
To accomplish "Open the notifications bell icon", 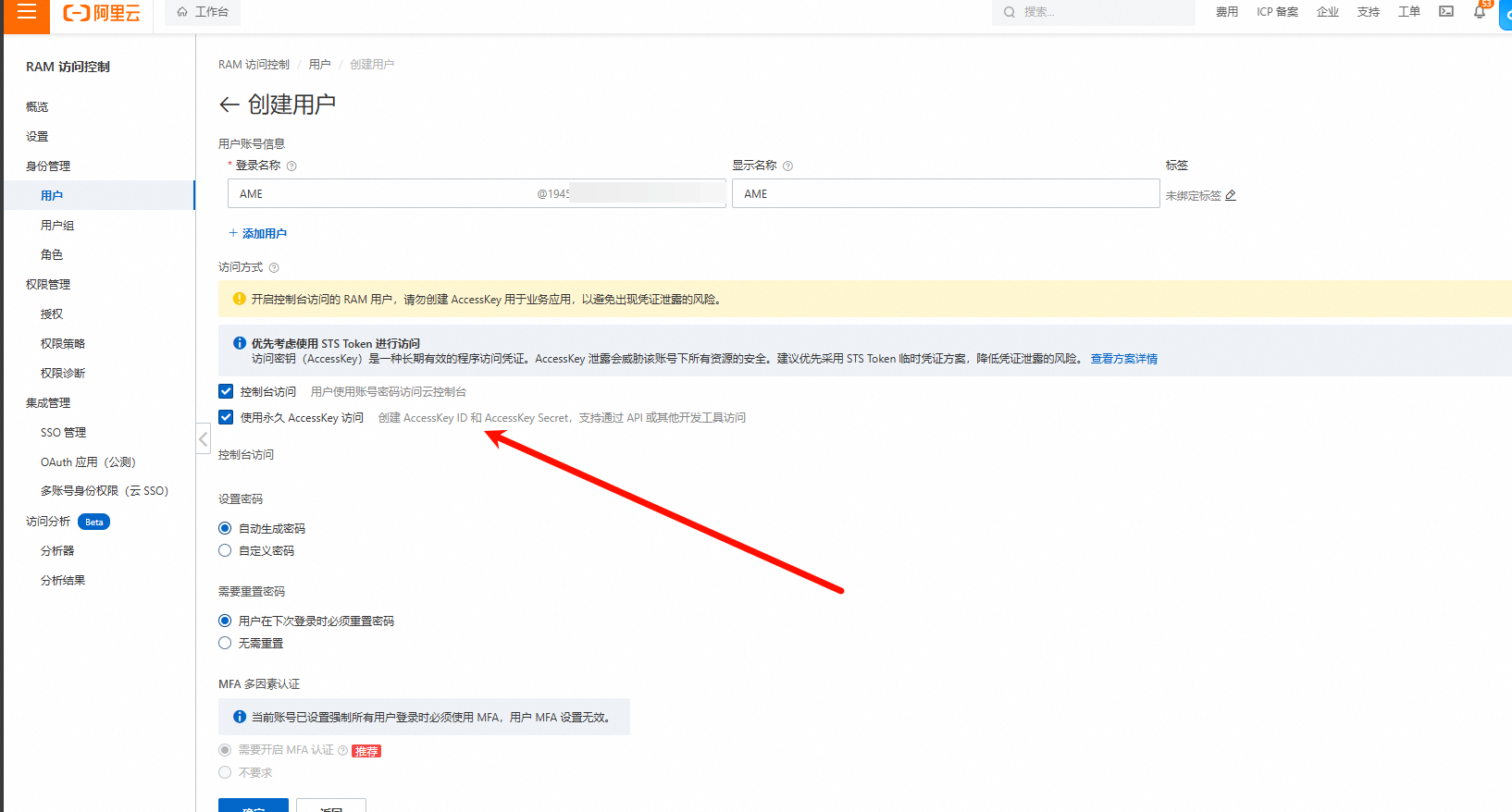I will 1481,12.
